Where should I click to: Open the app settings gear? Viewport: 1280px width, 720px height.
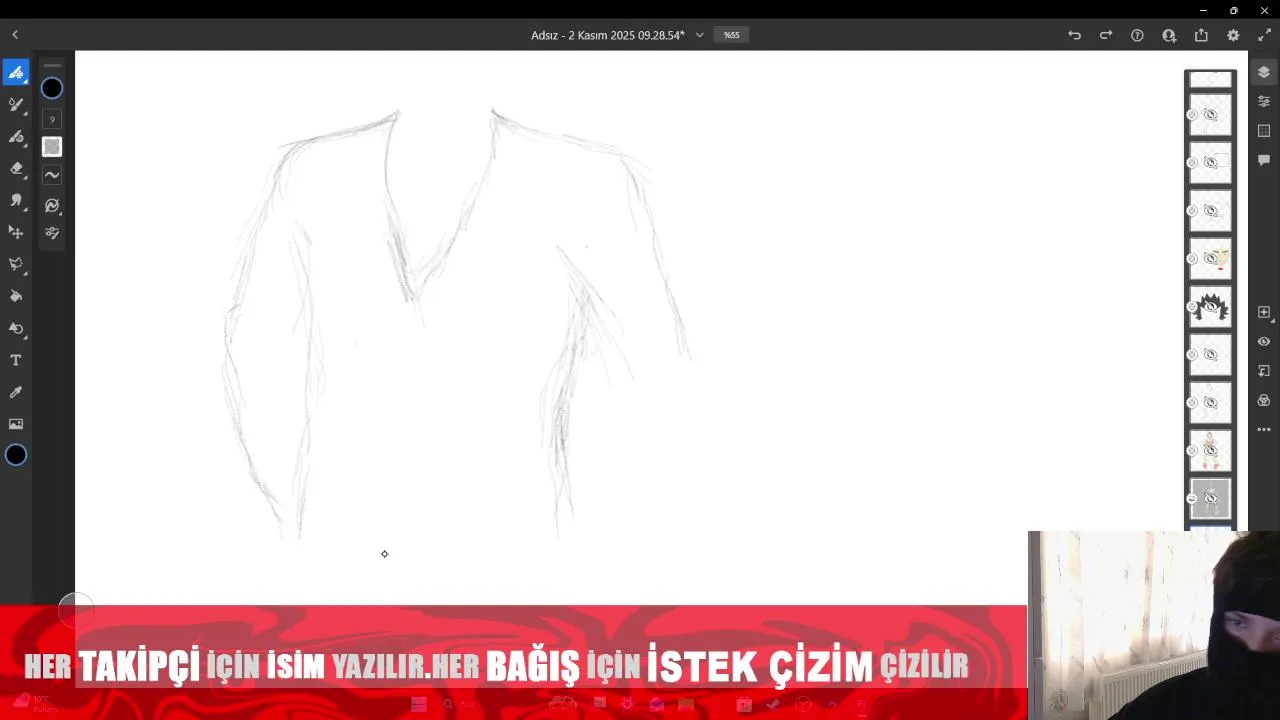coord(1233,35)
